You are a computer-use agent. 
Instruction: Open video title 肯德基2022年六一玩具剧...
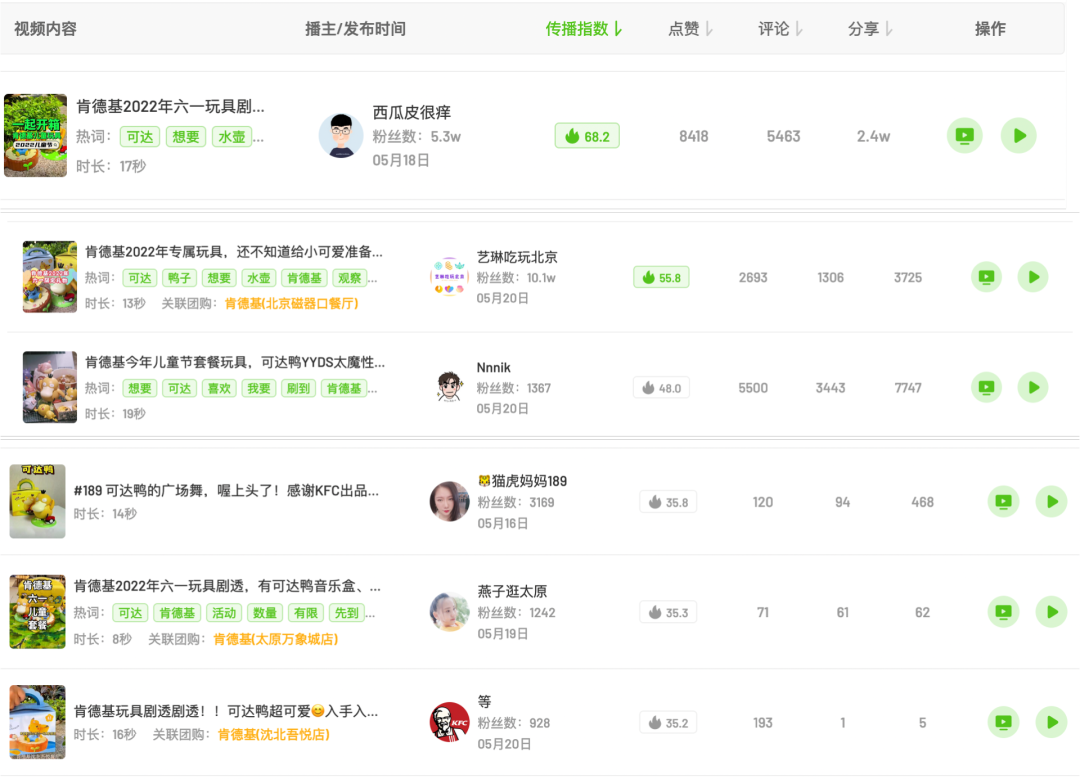coord(170,107)
